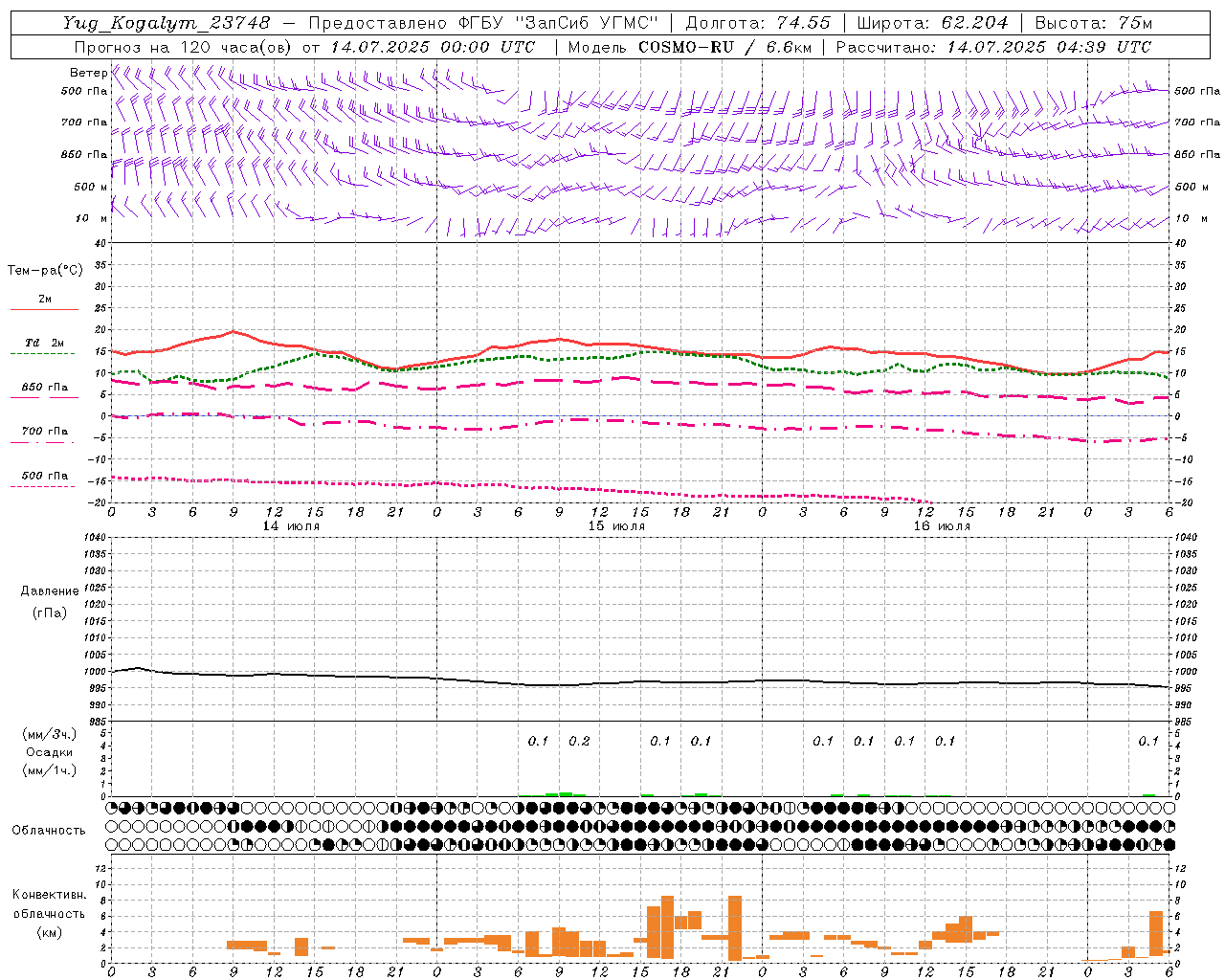The image size is (1225, 980).
Task: Click the '(мм/3ч.)' precipitation unit label
Action: pyautogui.click(x=50, y=734)
